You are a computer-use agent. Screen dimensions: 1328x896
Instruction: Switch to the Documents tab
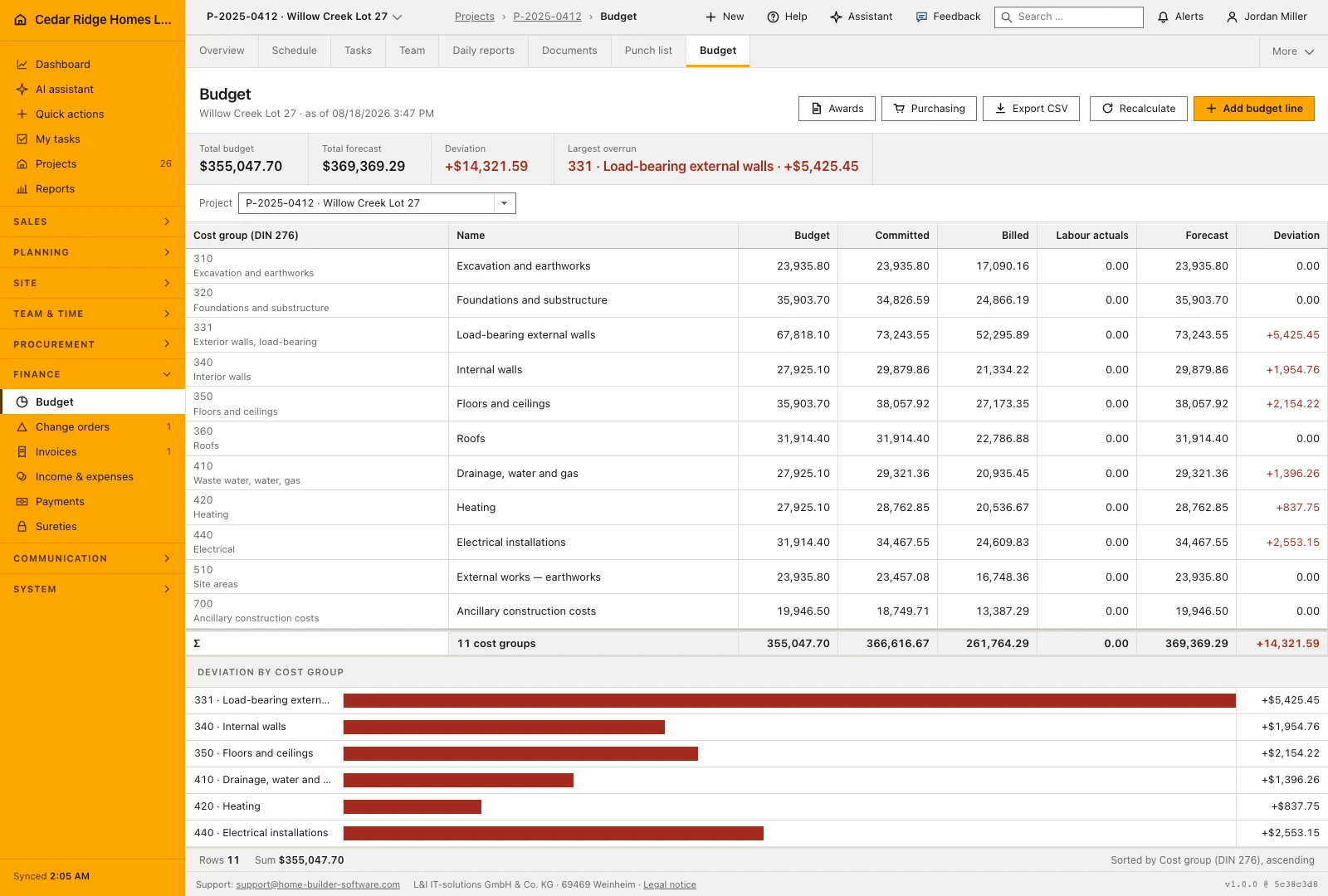pos(569,51)
